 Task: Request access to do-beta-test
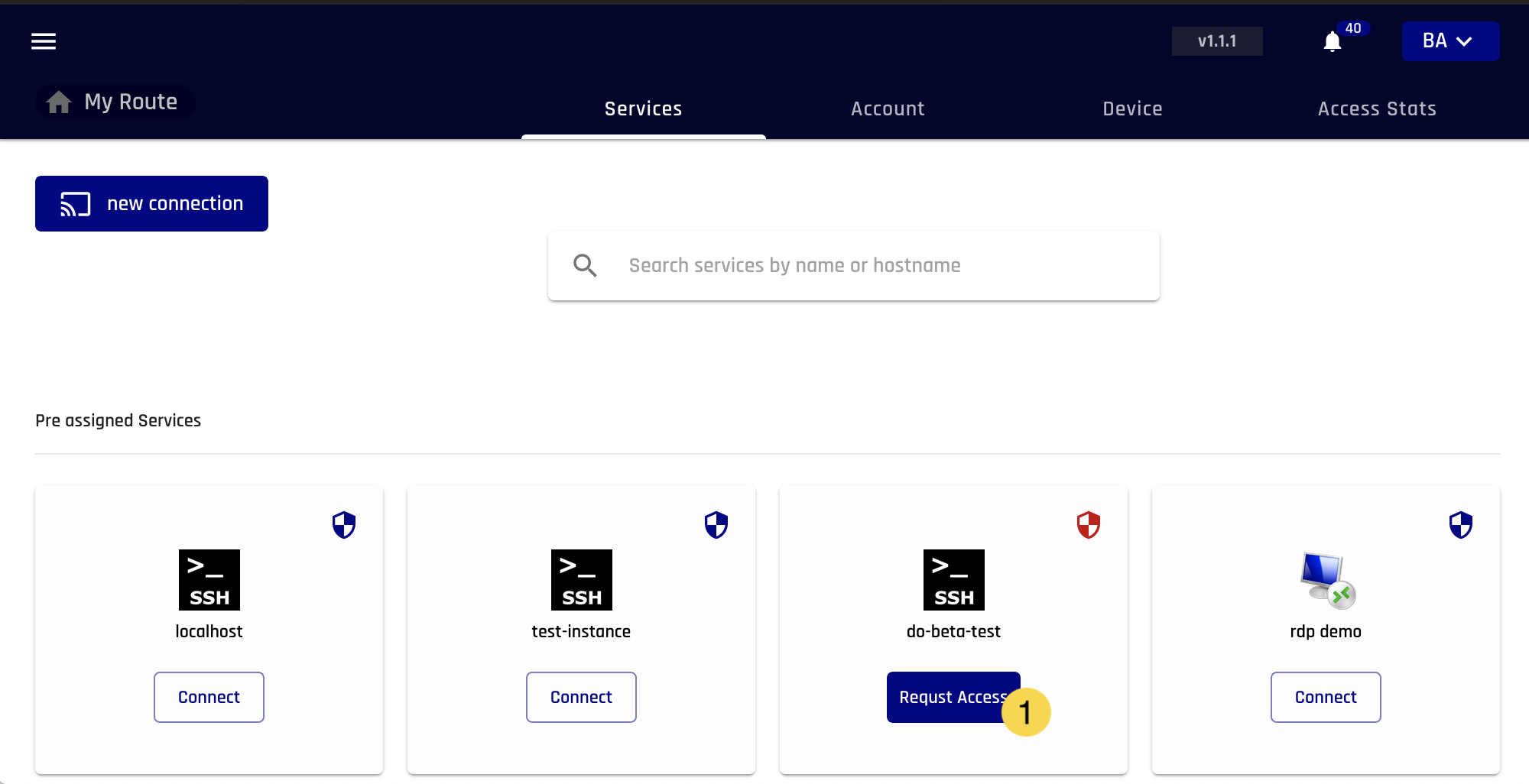(x=953, y=697)
